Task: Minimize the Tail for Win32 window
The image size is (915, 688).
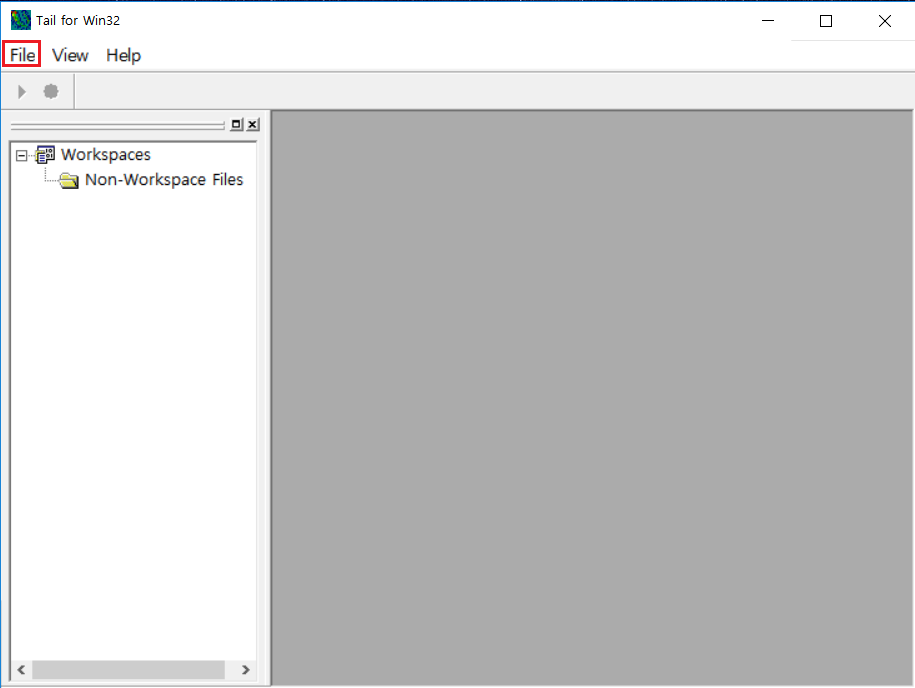Action: click(x=768, y=21)
